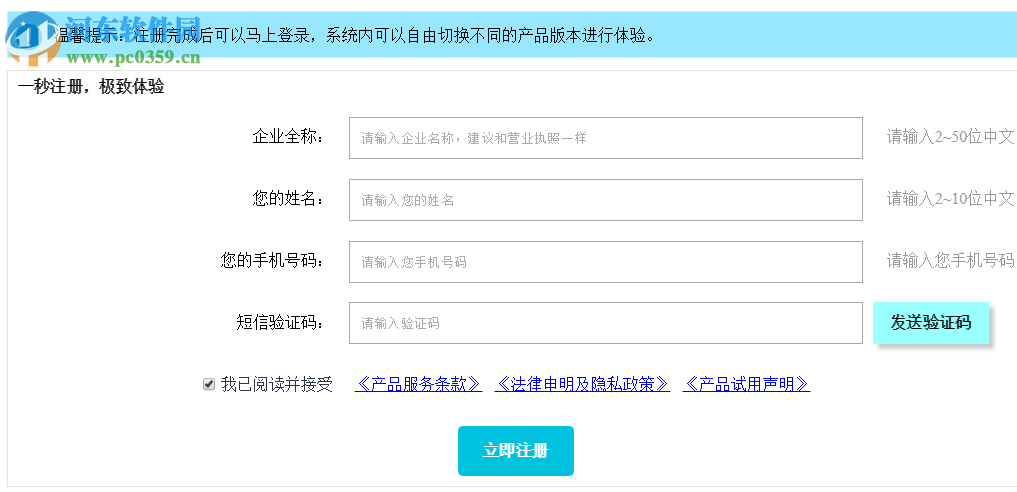Click the 请输入2~50位中文 hint text

950,137
